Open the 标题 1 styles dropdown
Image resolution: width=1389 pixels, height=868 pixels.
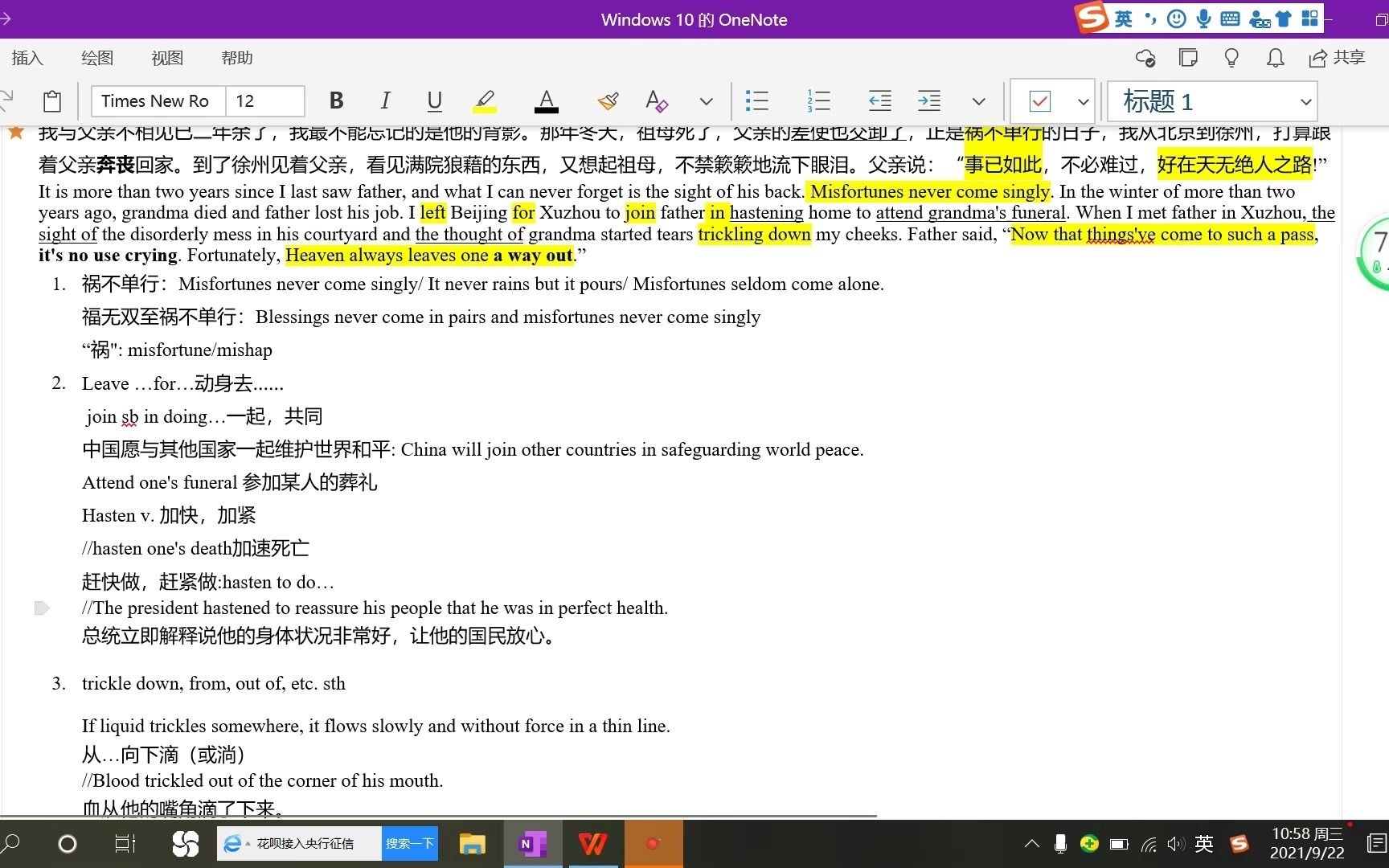pos(1212,101)
